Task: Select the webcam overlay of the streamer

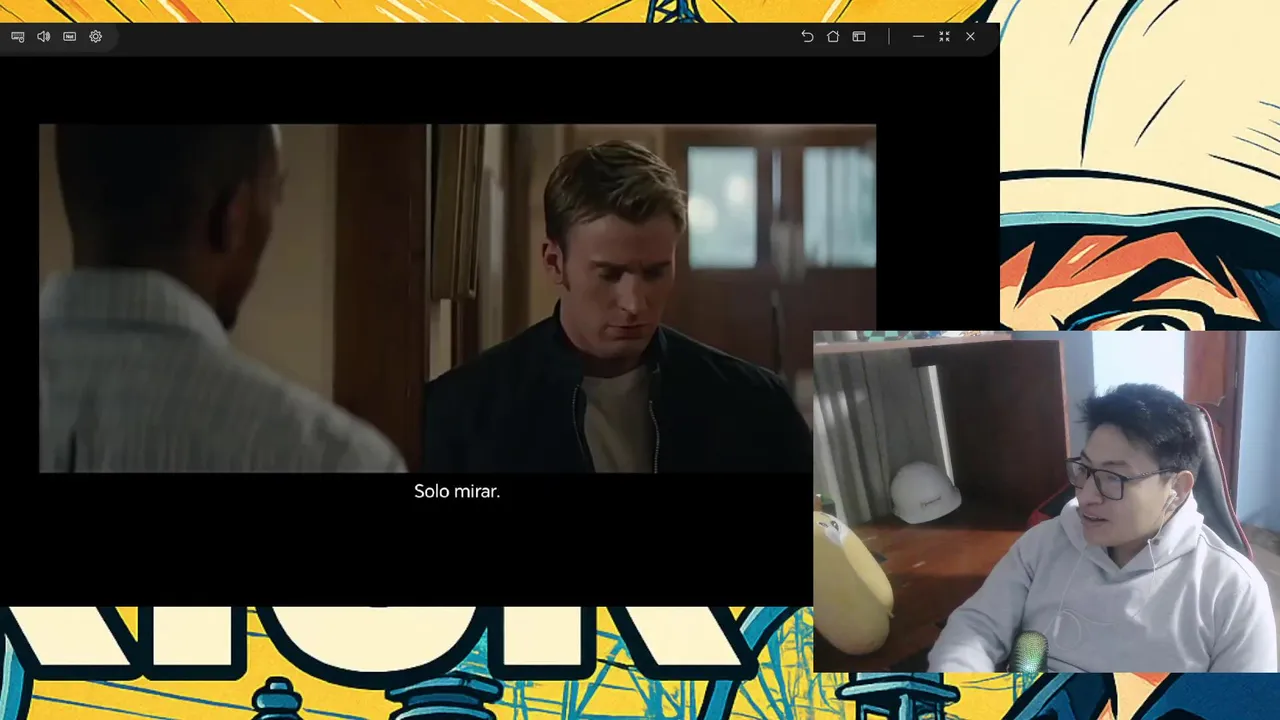Action: [1046, 502]
